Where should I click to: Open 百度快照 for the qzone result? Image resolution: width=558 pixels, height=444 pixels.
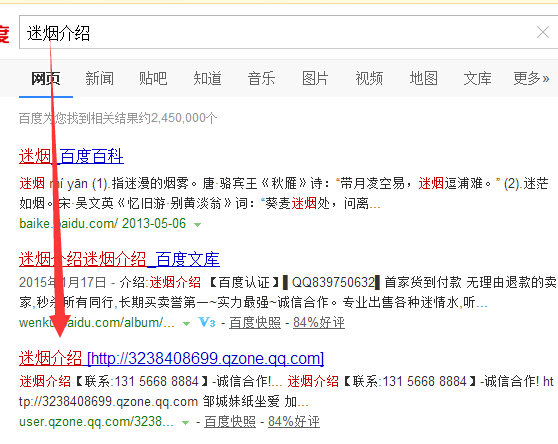coord(230,422)
